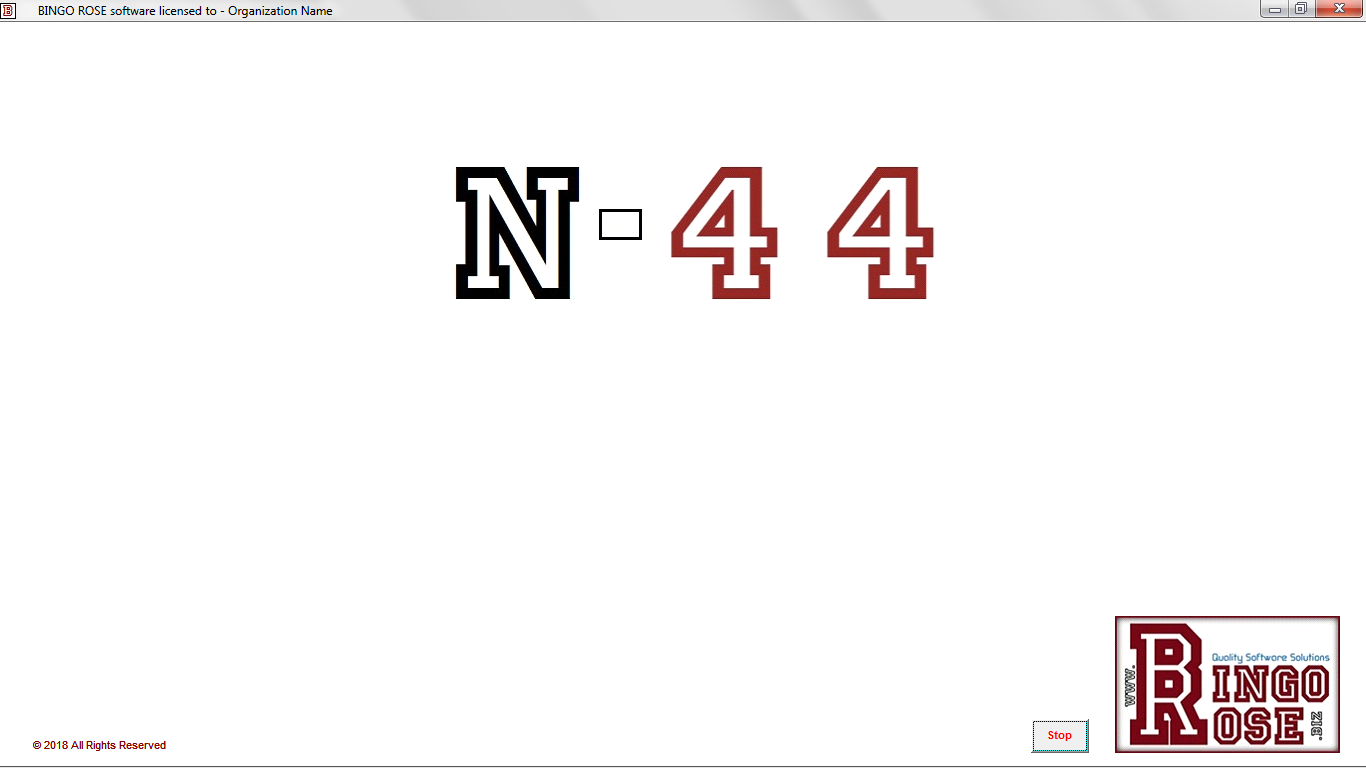1366x768 pixels.
Task: Click the Quality Software Solutions tagline
Action: pyautogui.click(x=1270, y=657)
